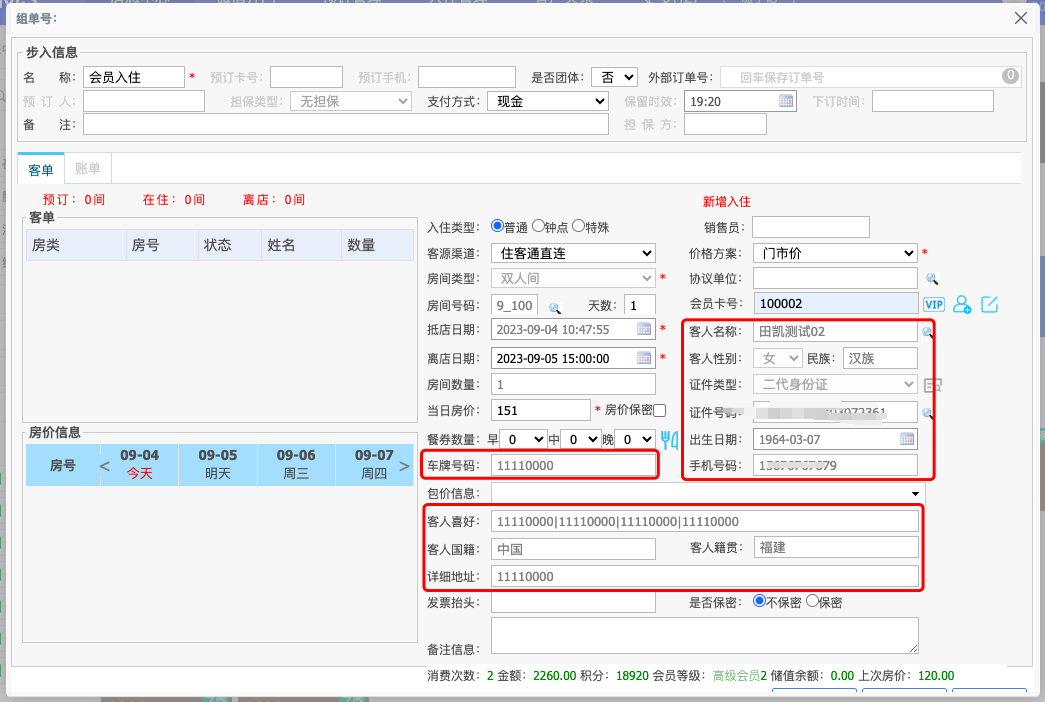Viewport: 1045px width, 702px height.
Task: Click the 会员卡号 field showing 100002
Action: (x=836, y=303)
